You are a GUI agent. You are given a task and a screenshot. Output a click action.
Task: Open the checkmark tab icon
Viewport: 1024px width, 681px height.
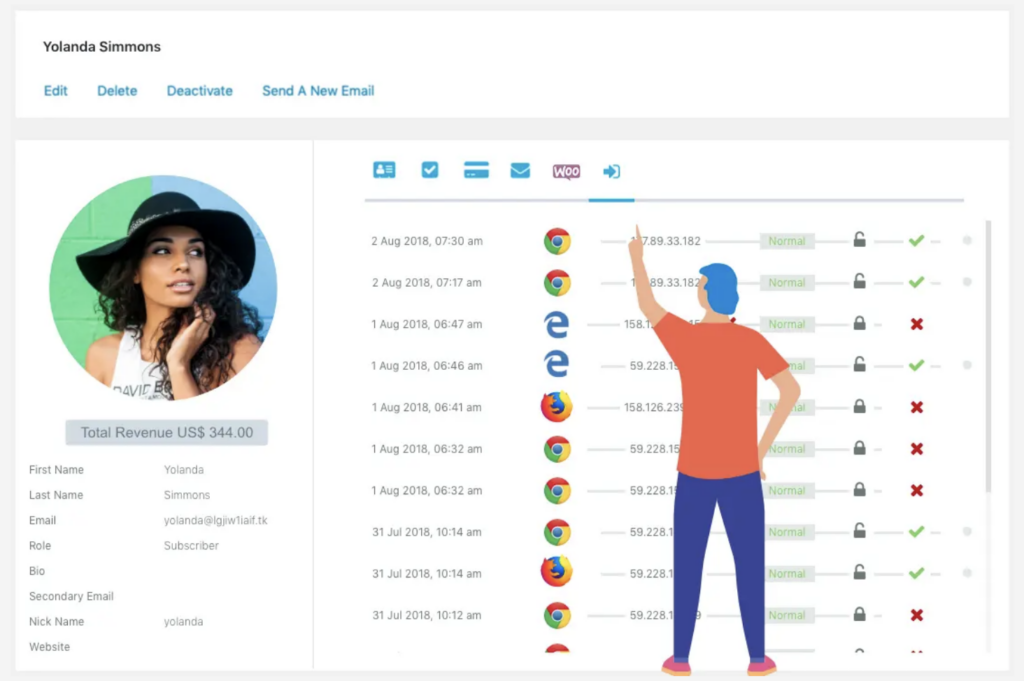coord(430,171)
